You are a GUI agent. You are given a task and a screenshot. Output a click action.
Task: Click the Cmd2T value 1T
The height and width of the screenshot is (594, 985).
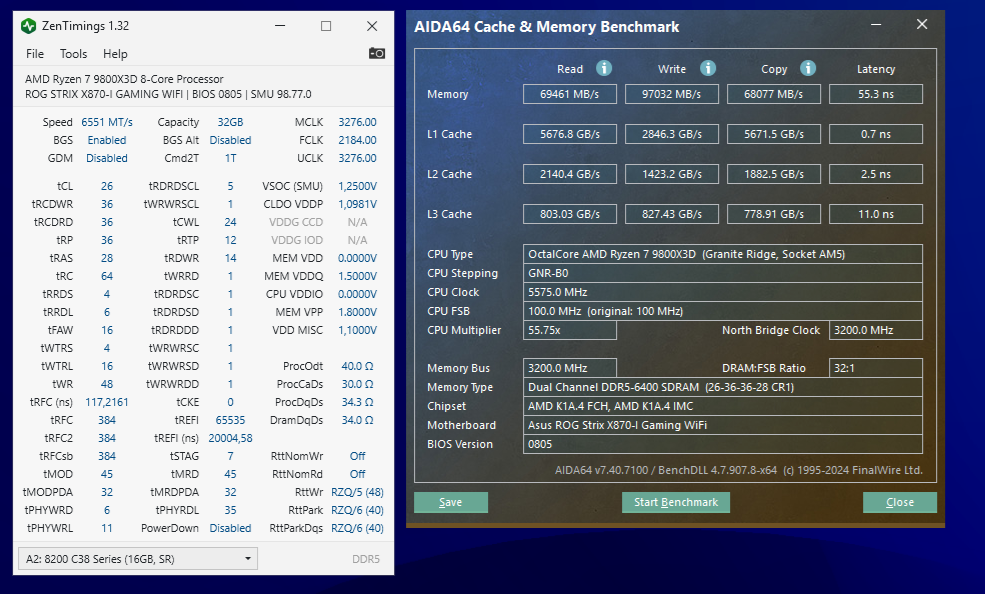coord(231,158)
